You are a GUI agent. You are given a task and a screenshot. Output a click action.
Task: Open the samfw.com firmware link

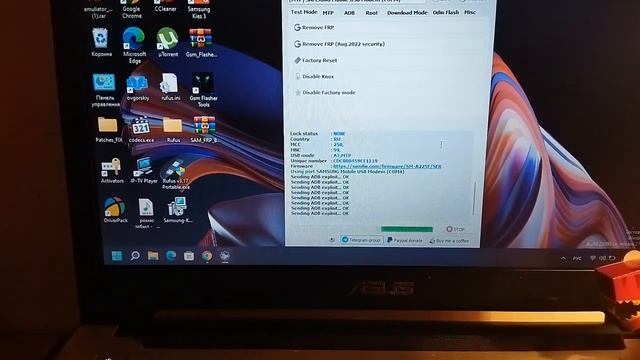387,166
